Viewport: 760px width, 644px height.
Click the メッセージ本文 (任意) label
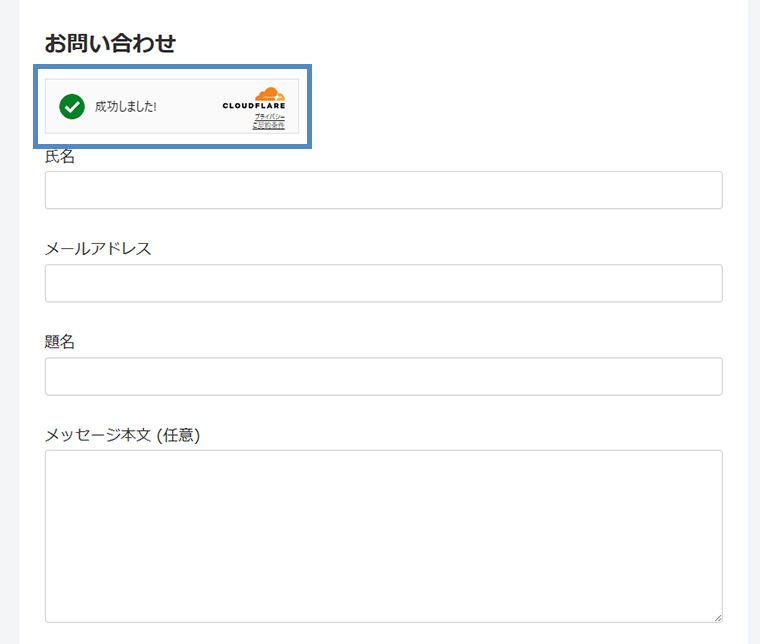[x=122, y=435]
